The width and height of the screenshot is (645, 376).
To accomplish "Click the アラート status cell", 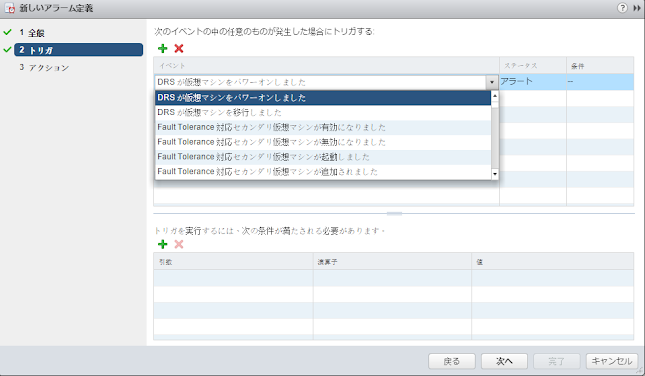I will [533, 82].
